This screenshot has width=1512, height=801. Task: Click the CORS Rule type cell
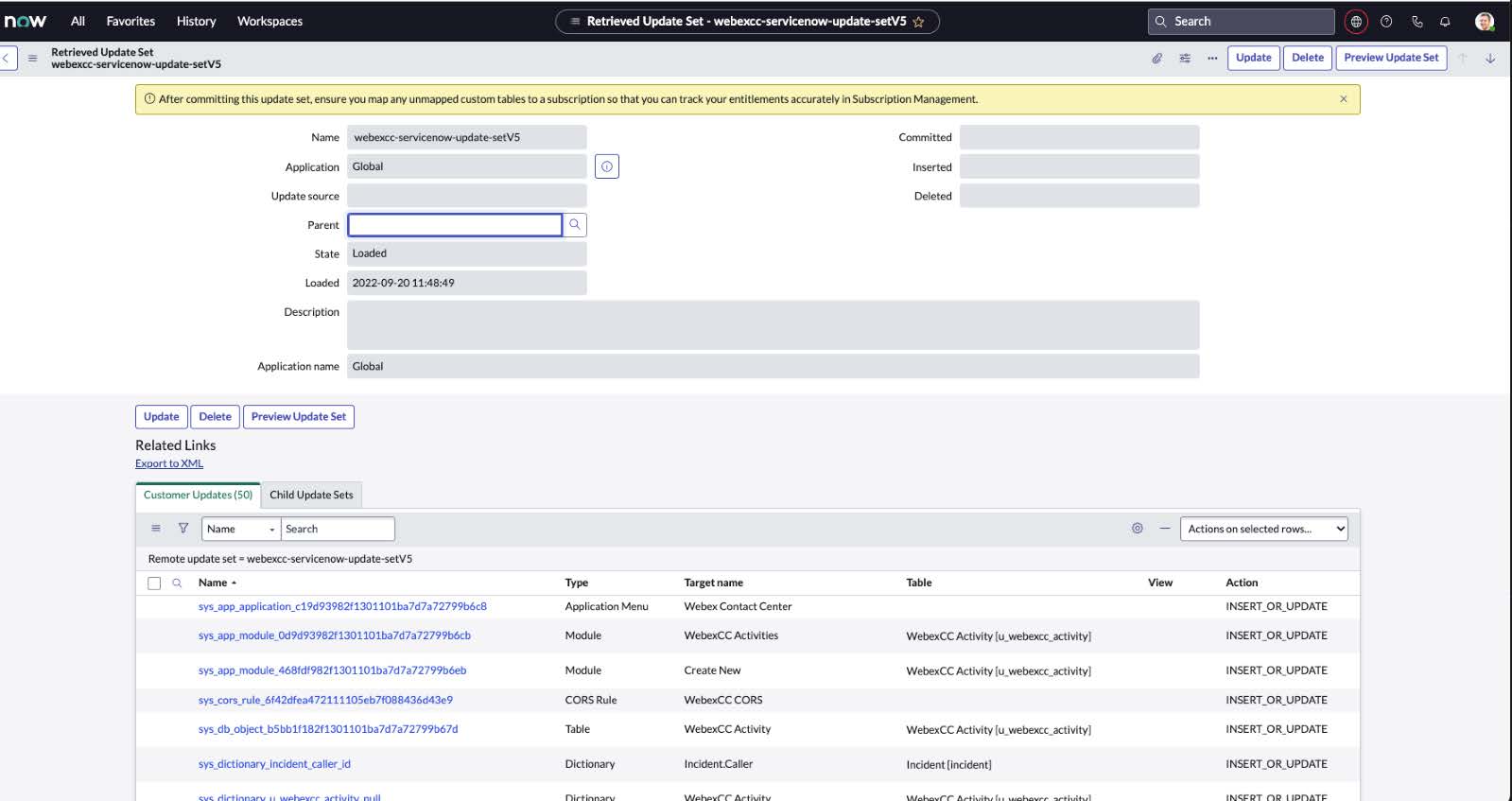591,700
